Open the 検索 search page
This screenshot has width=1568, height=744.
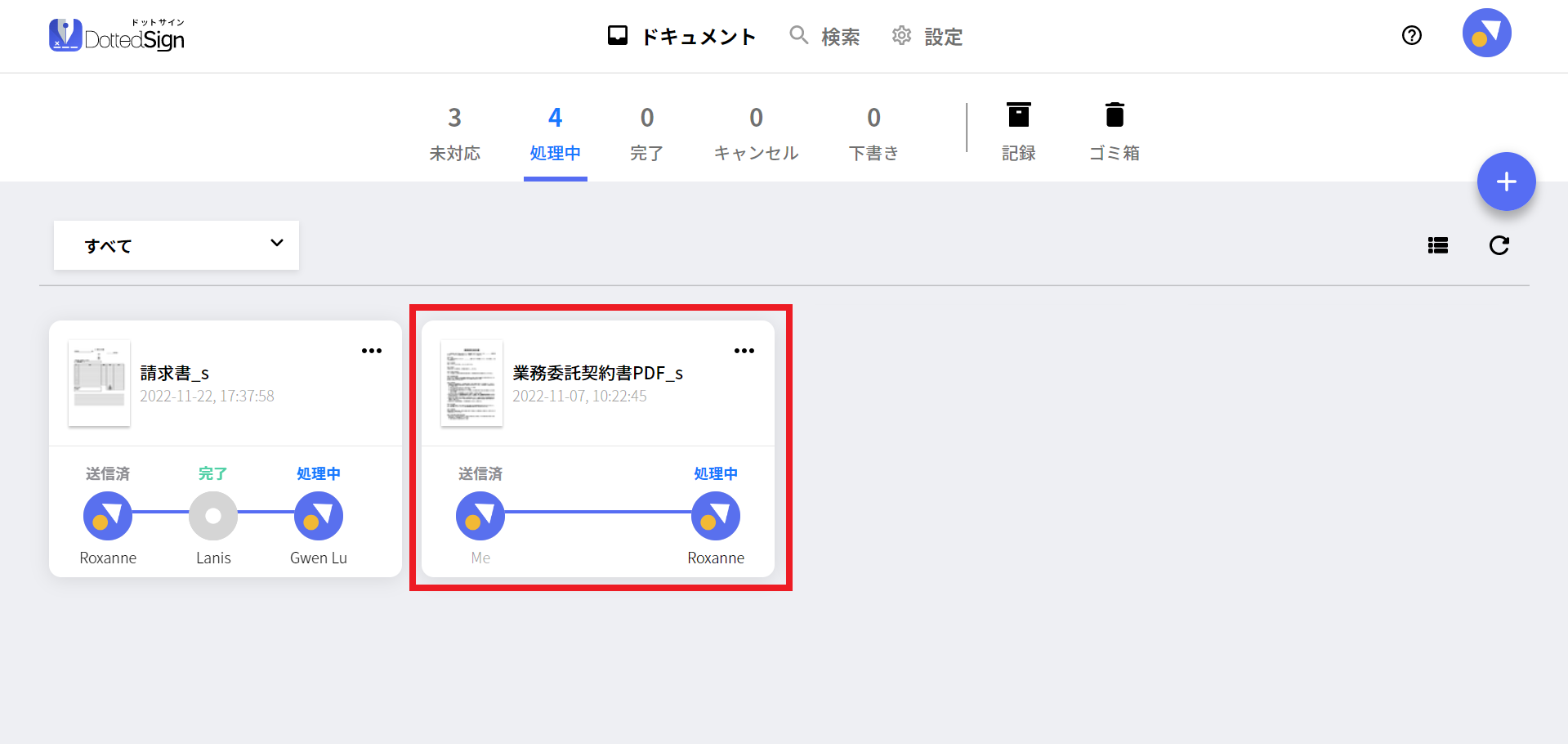[824, 36]
